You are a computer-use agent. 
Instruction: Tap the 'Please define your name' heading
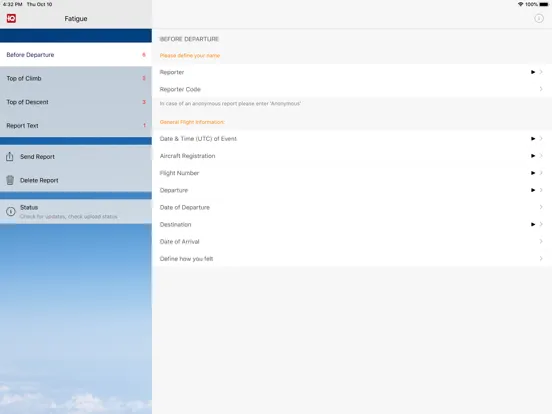pyautogui.click(x=190, y=56)
